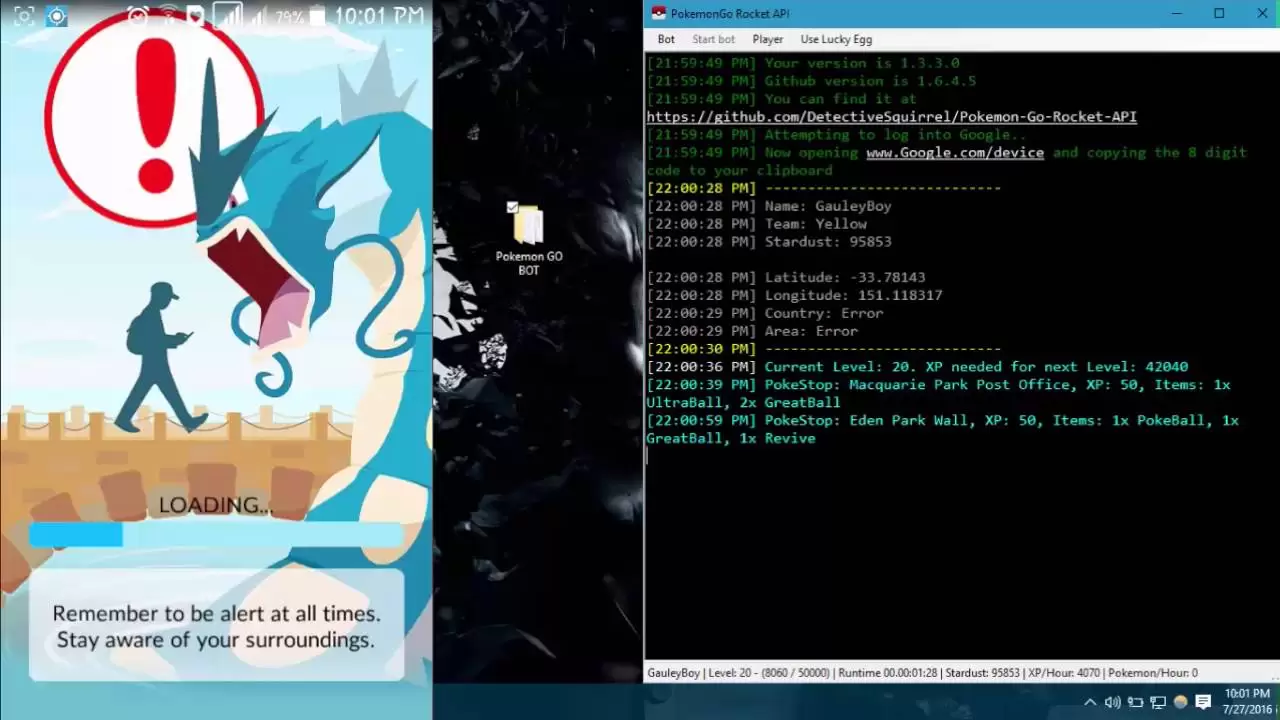The height and width of the screenshot is (720, 1280).
Task: Click the round orange-blue tray icon
Action: pyautogui.click(x=1180, y=702)
